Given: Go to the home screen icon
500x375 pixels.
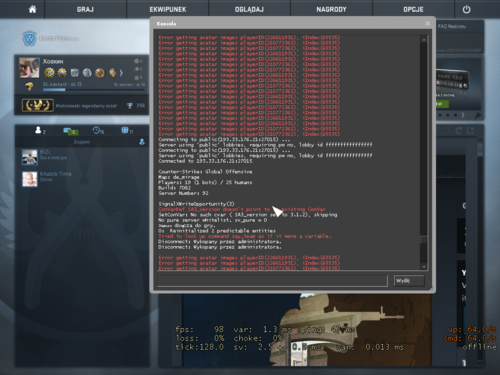Looking at the screenshot, I should (32, 9).
